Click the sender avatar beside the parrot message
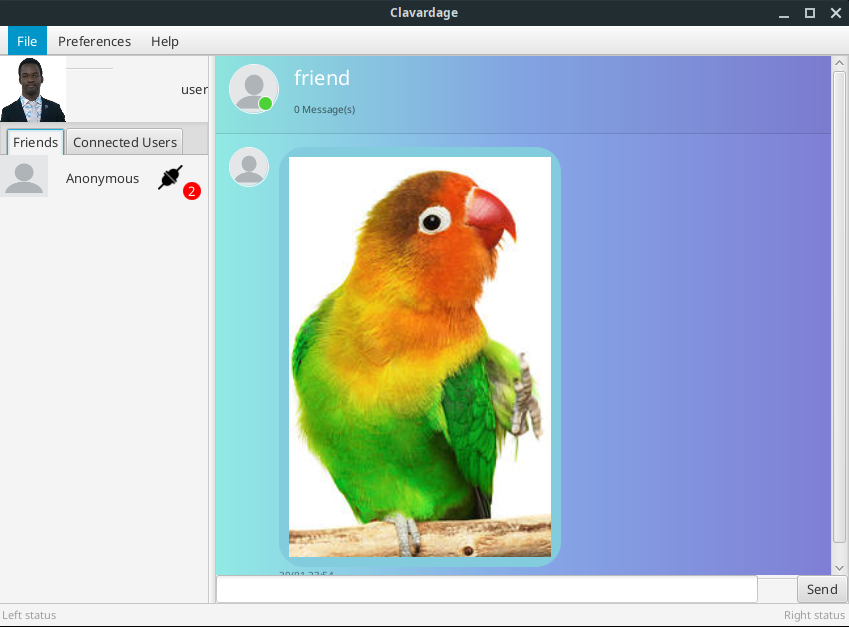Image resolution: width=849 pixels, height=627 pixels. (249, 167)
